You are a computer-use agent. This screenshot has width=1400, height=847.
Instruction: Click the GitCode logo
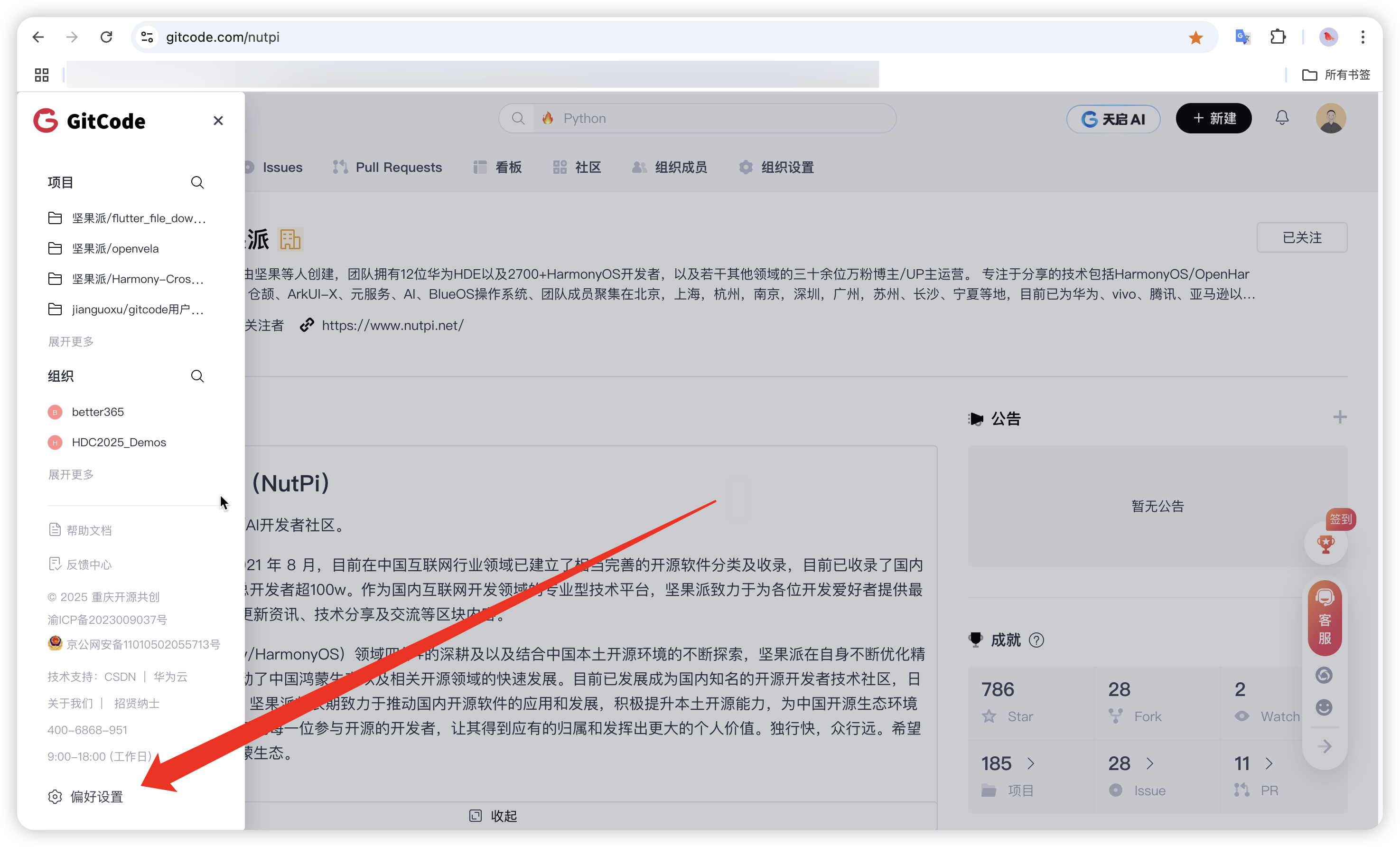tap(90, 121)
